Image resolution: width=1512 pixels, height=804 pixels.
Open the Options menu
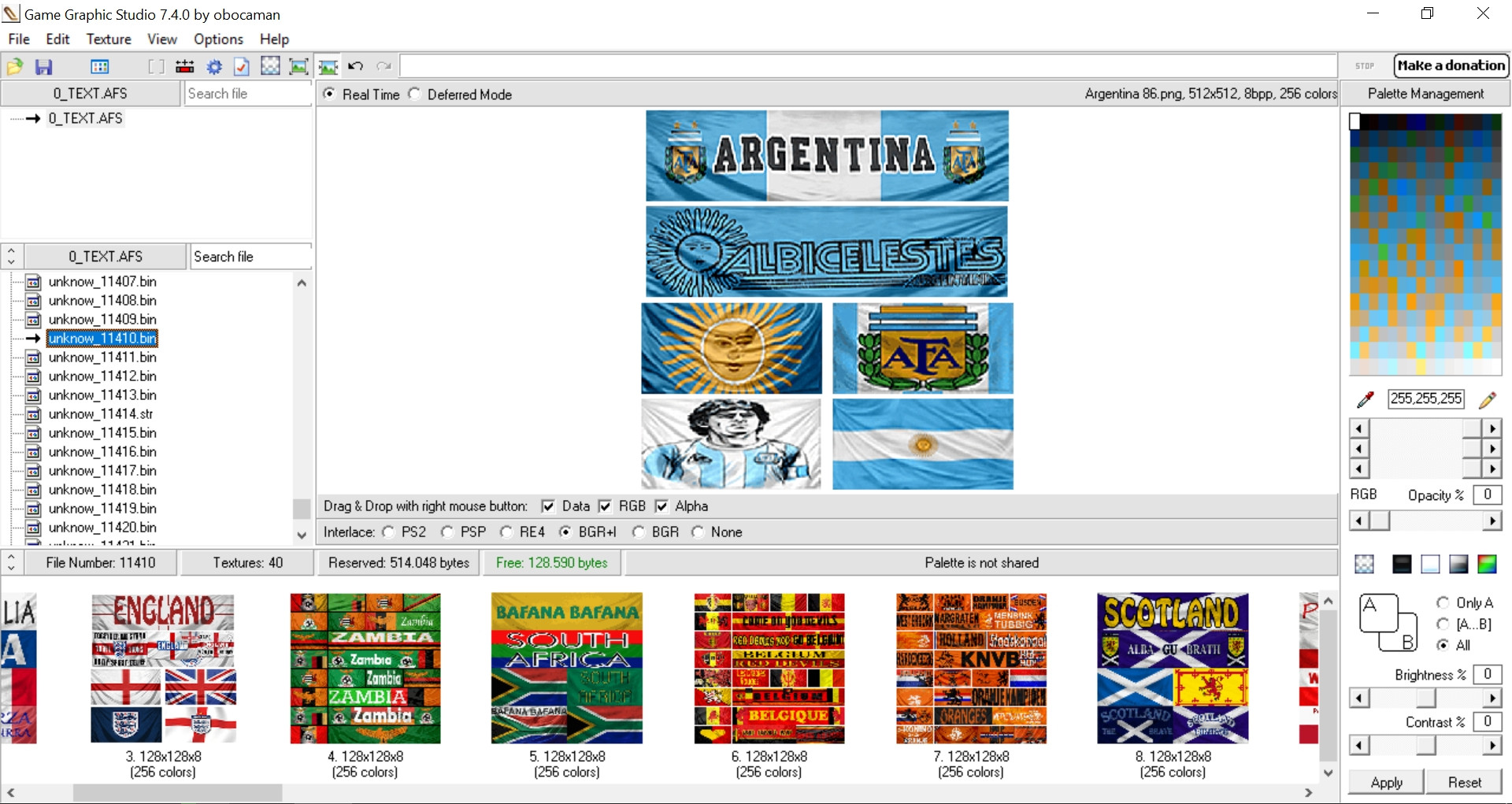218,39
